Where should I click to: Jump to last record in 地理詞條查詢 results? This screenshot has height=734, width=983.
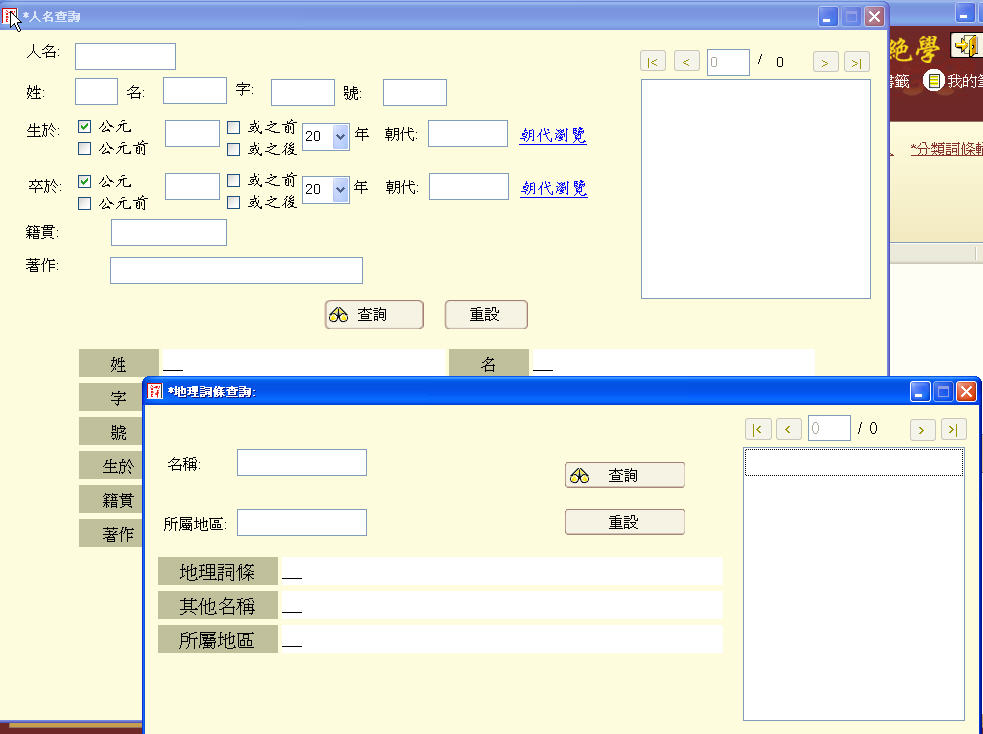[x=954, y=429]
